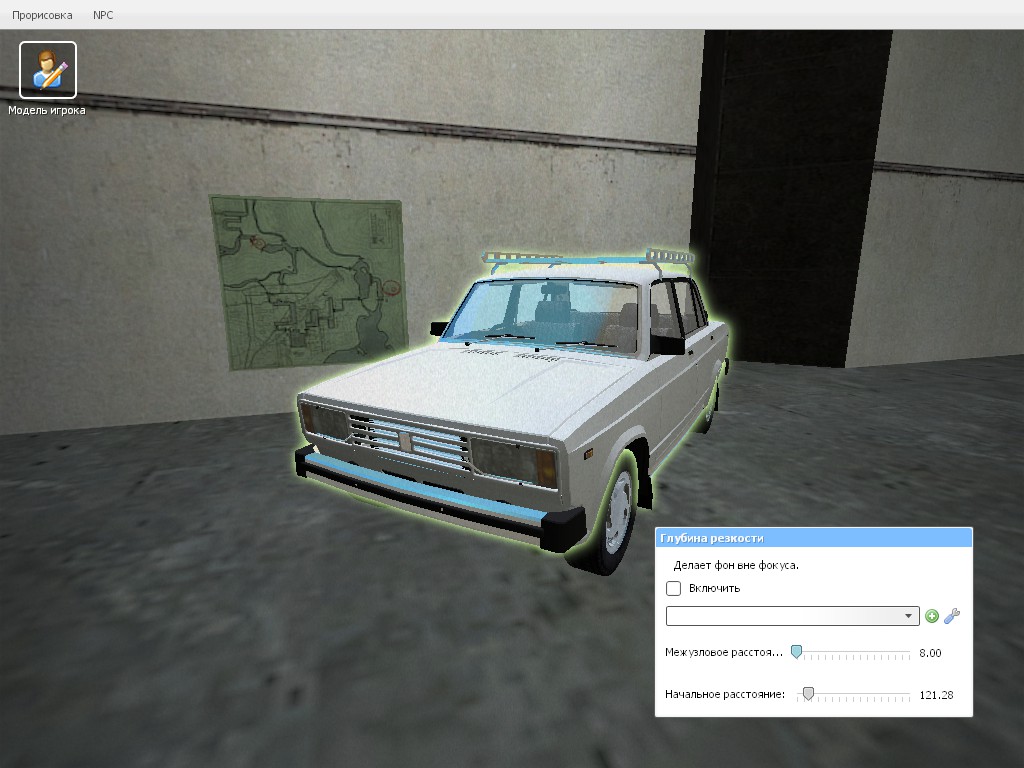This screenshot has width=1024, height=768.
Task: Click the roof rack on the car
Action: [x=588, y=259]
